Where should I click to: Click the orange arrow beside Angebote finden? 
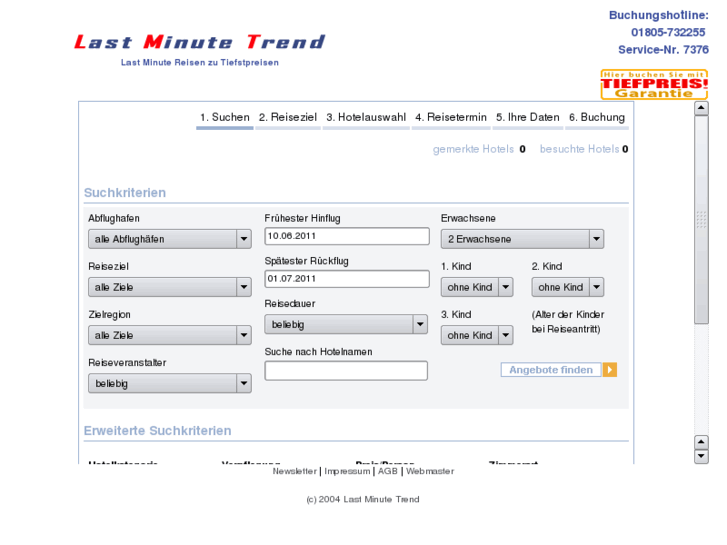point(610,370)
